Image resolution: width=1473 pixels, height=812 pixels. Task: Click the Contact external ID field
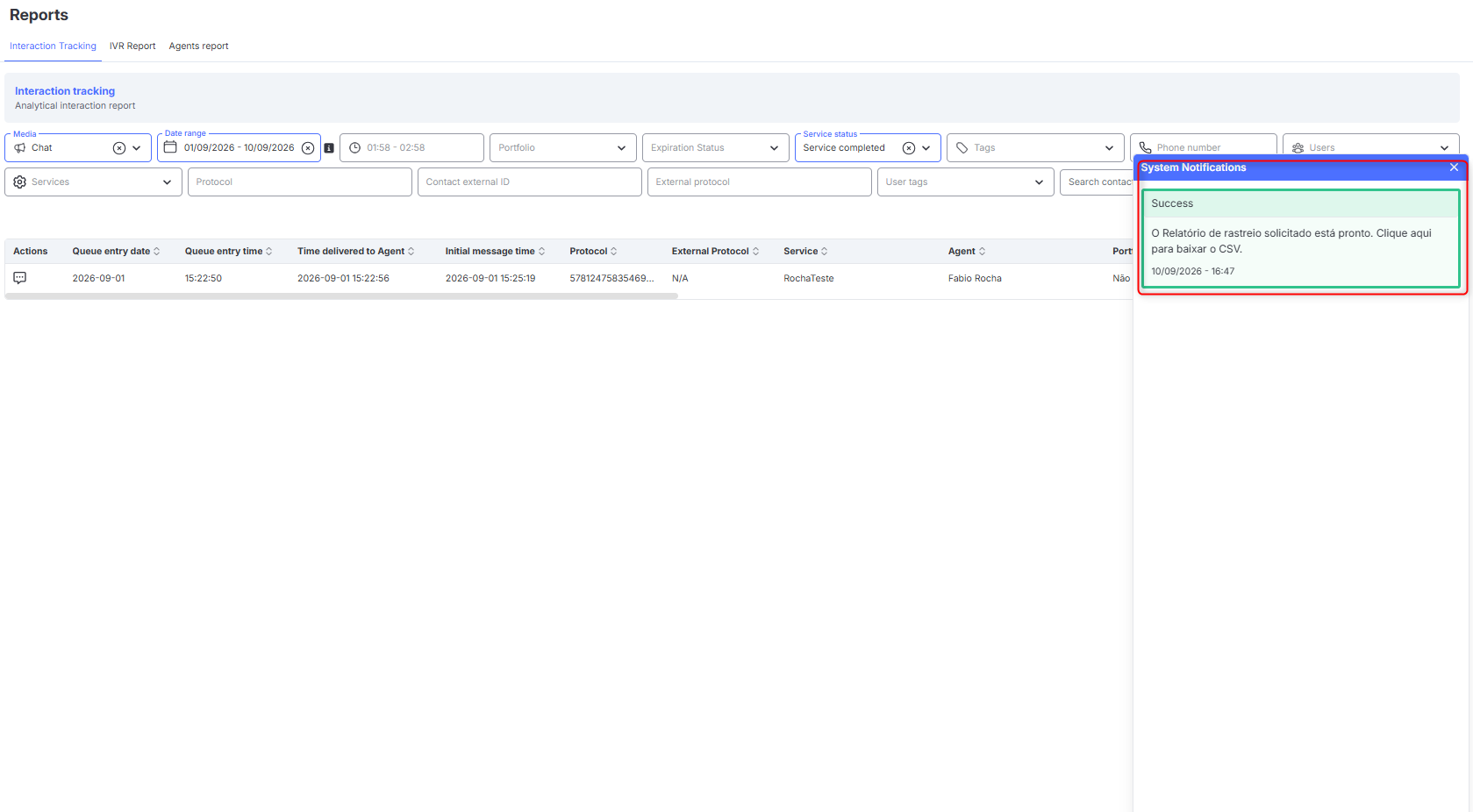(530, 182)
